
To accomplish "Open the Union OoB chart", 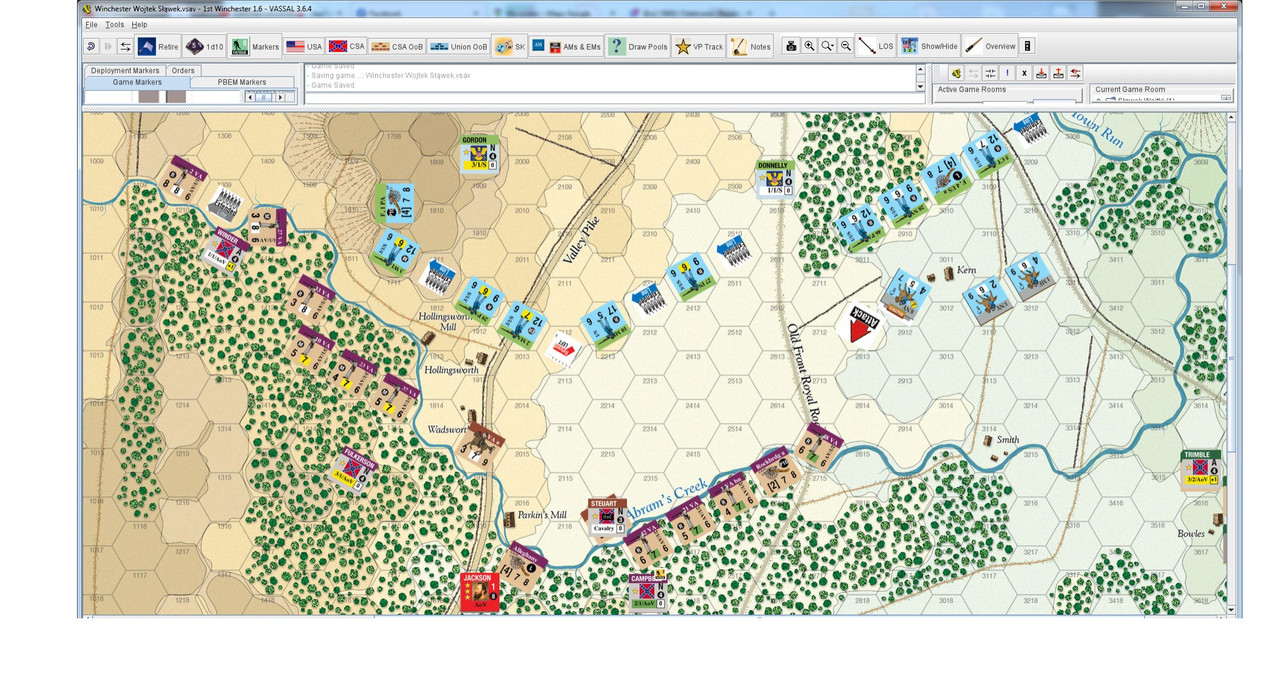I will tap(459, 46).
